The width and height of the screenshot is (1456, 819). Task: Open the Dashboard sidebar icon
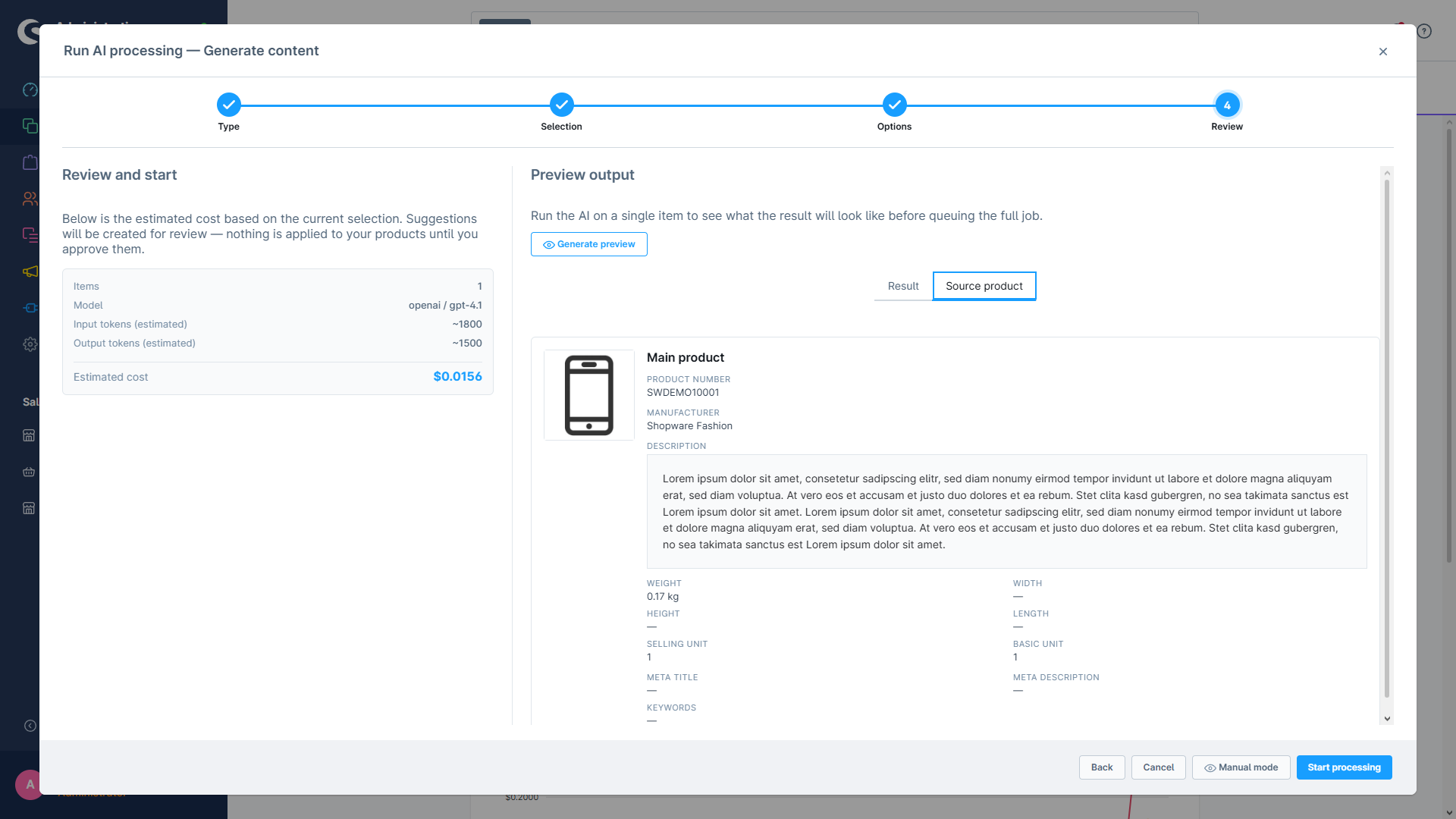coord(30,90)
